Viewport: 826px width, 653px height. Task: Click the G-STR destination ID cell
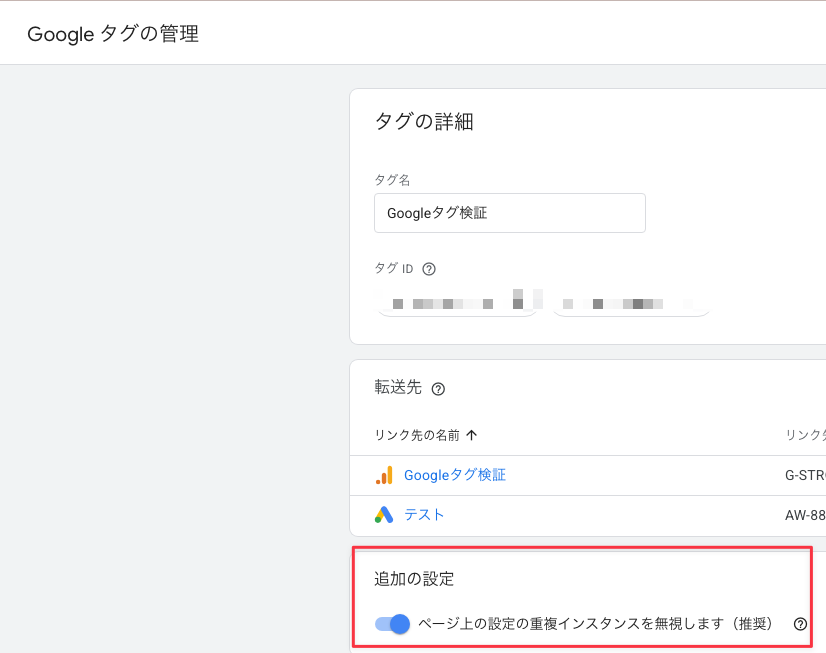click(805, 476)
